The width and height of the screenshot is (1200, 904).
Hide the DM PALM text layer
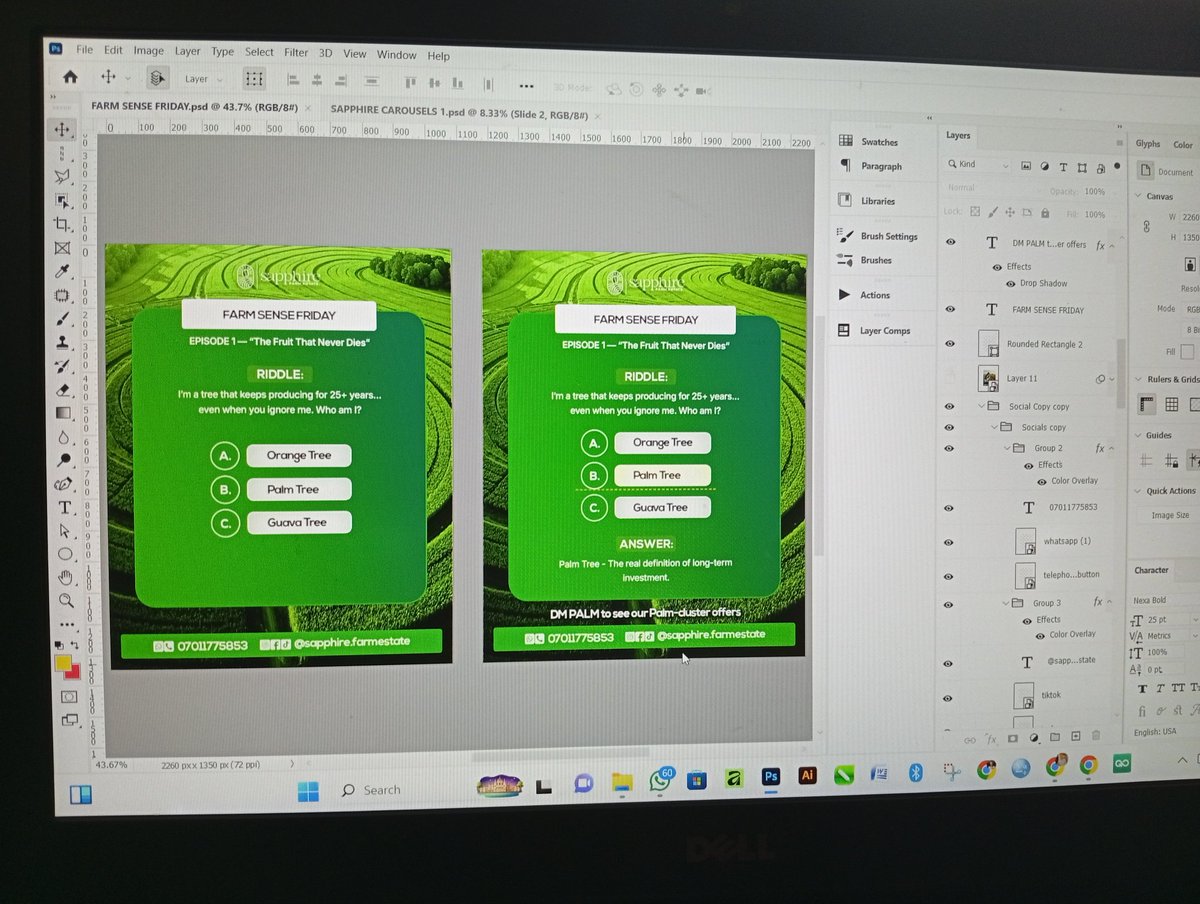pyautogui.click(x=950, y=242)
